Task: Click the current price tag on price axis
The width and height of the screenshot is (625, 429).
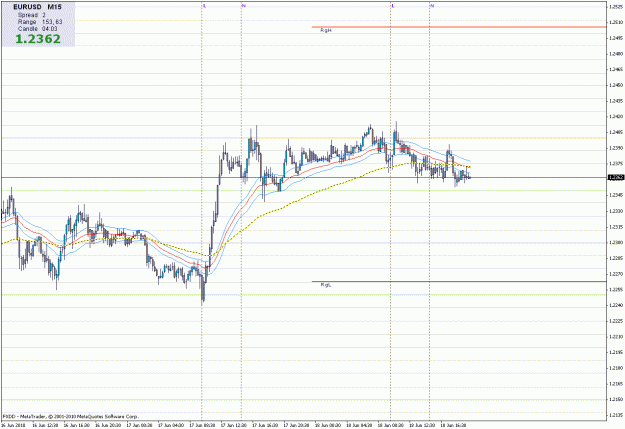Action: point(616,177)
